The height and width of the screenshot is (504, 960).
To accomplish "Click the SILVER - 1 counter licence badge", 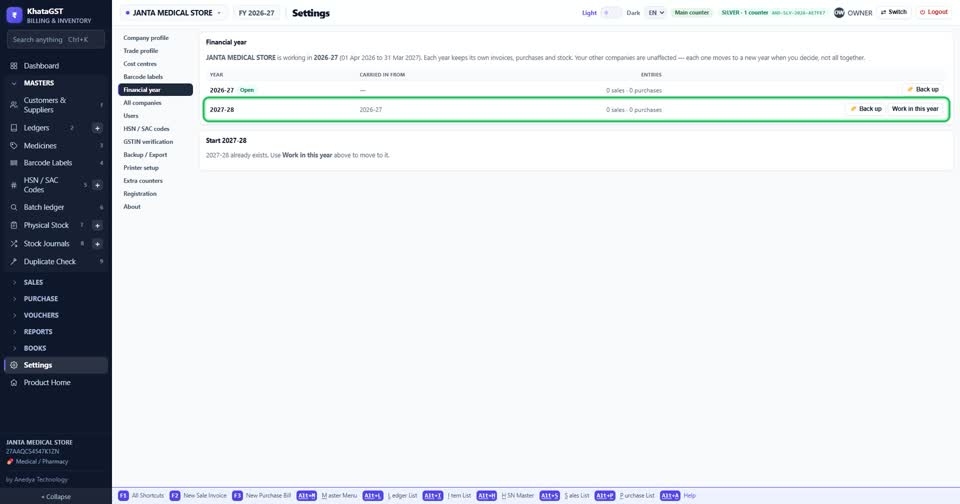I will tap(773, 12).
